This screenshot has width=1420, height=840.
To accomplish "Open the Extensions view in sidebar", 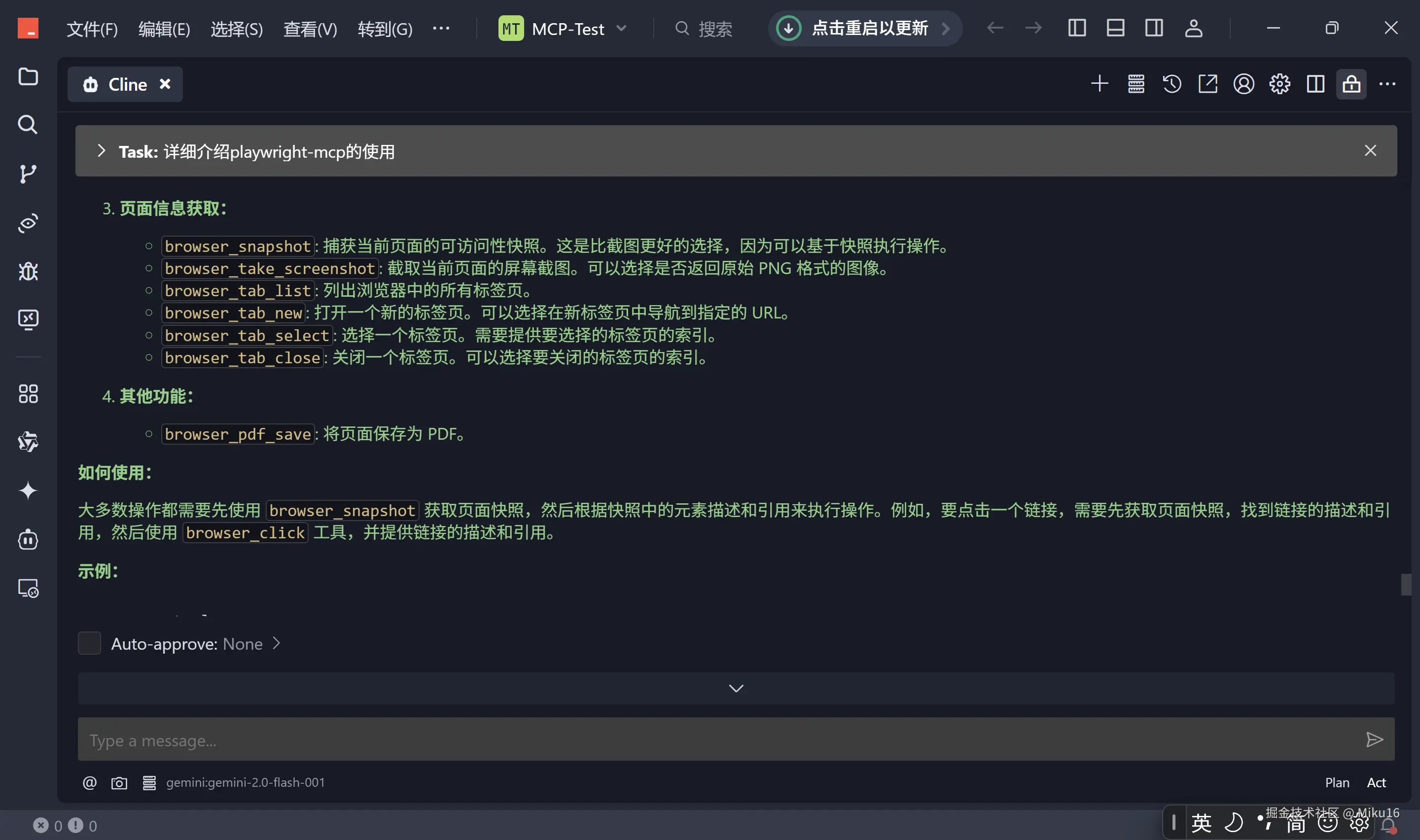I will click(x=28, y=394).
